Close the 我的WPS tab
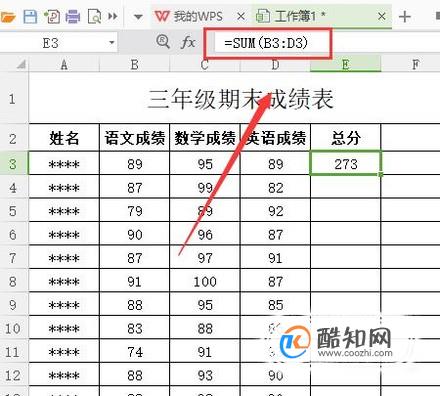440x396 pixels. pyautogui.click(x=241, y=16)
